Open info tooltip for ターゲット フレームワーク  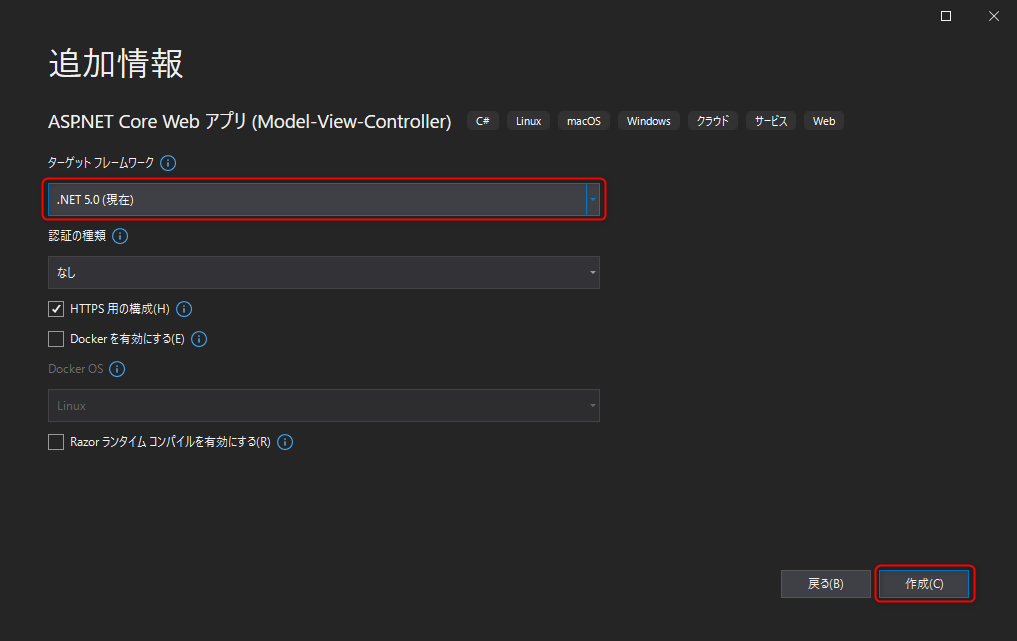168,163
